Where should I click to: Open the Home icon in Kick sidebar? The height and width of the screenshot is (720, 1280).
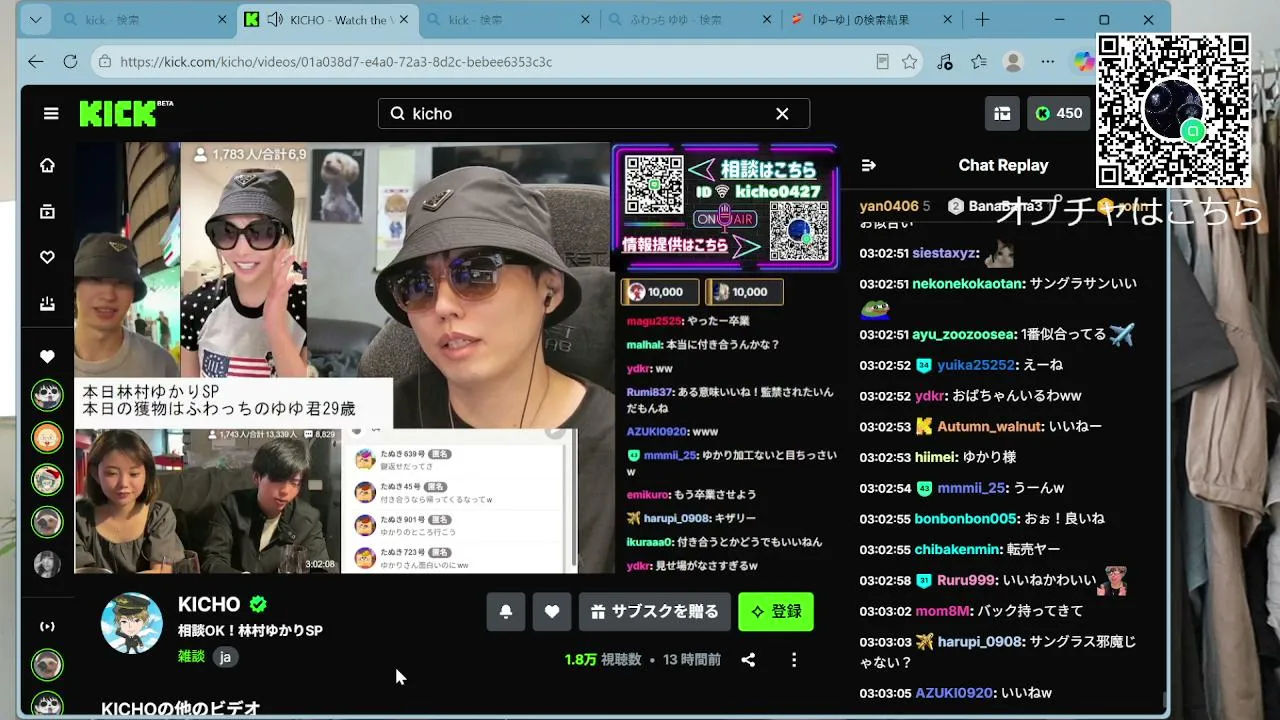(x=47, y=166)
